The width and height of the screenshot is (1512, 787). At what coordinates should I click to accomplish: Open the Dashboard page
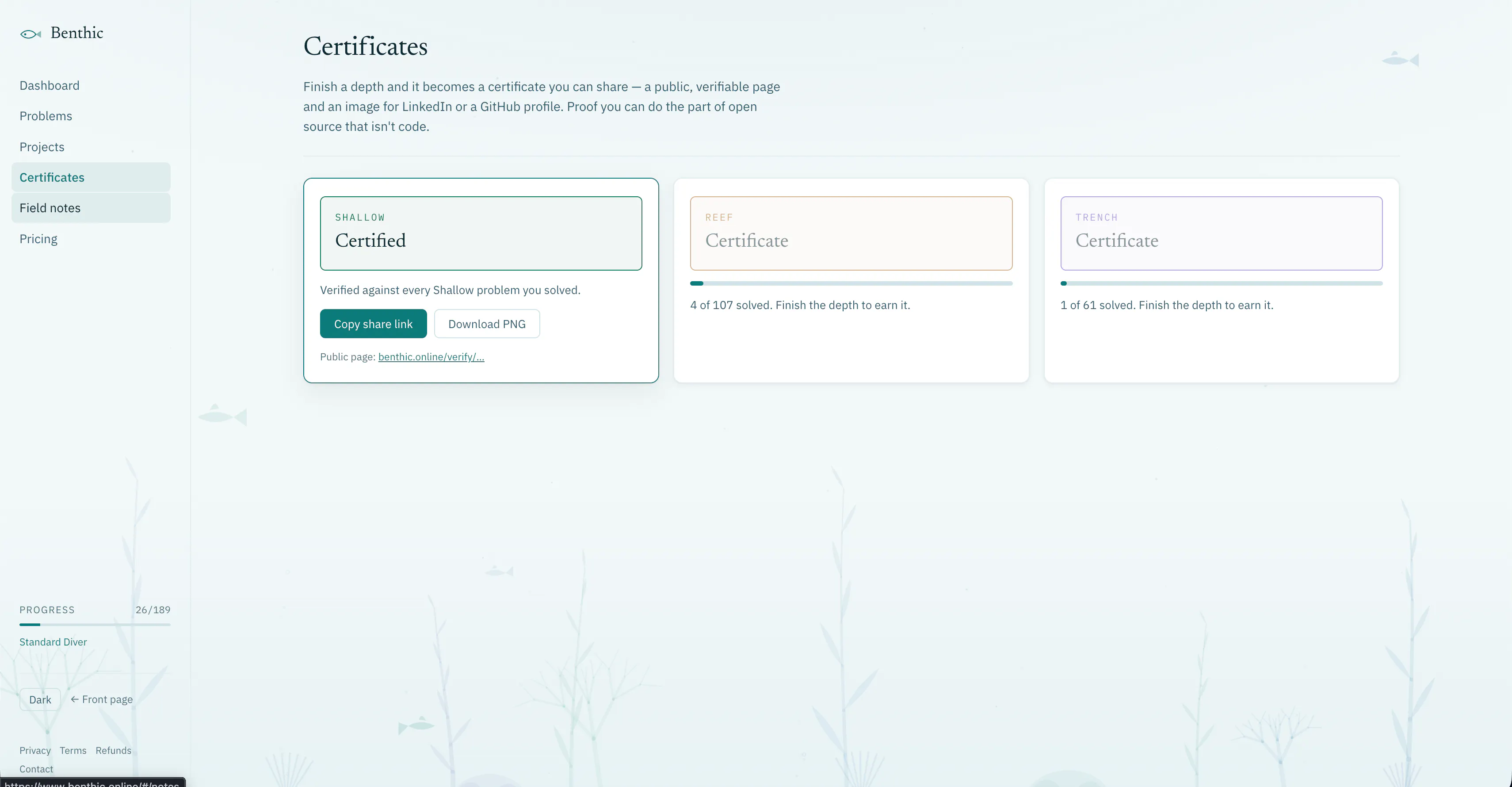click(x=91, y=86)
